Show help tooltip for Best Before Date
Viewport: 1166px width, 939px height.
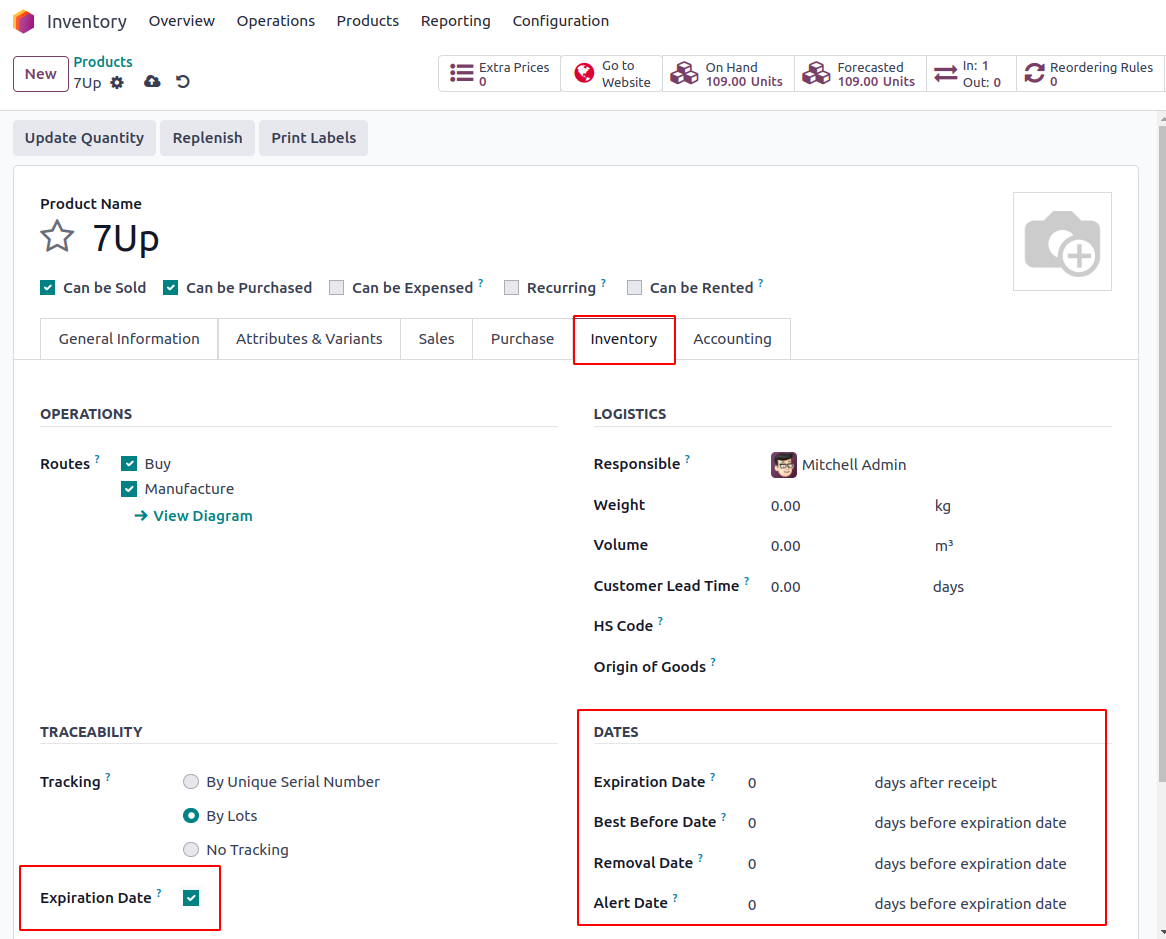(x=724, y=817)
